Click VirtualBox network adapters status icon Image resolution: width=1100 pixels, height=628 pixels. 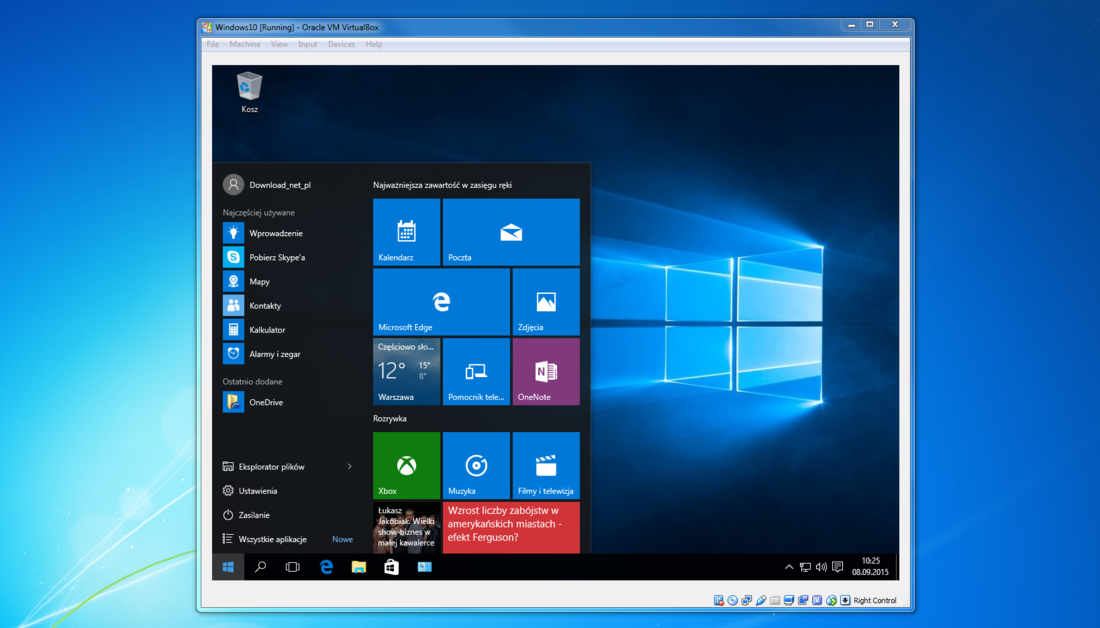pyautogui.click(x=746, y=600)
